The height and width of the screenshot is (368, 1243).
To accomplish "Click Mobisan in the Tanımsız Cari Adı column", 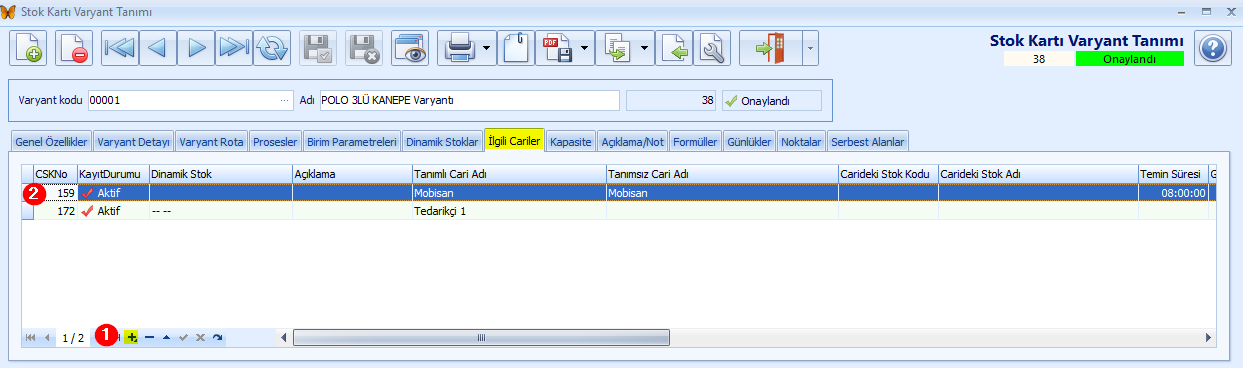I will [722, 194].
